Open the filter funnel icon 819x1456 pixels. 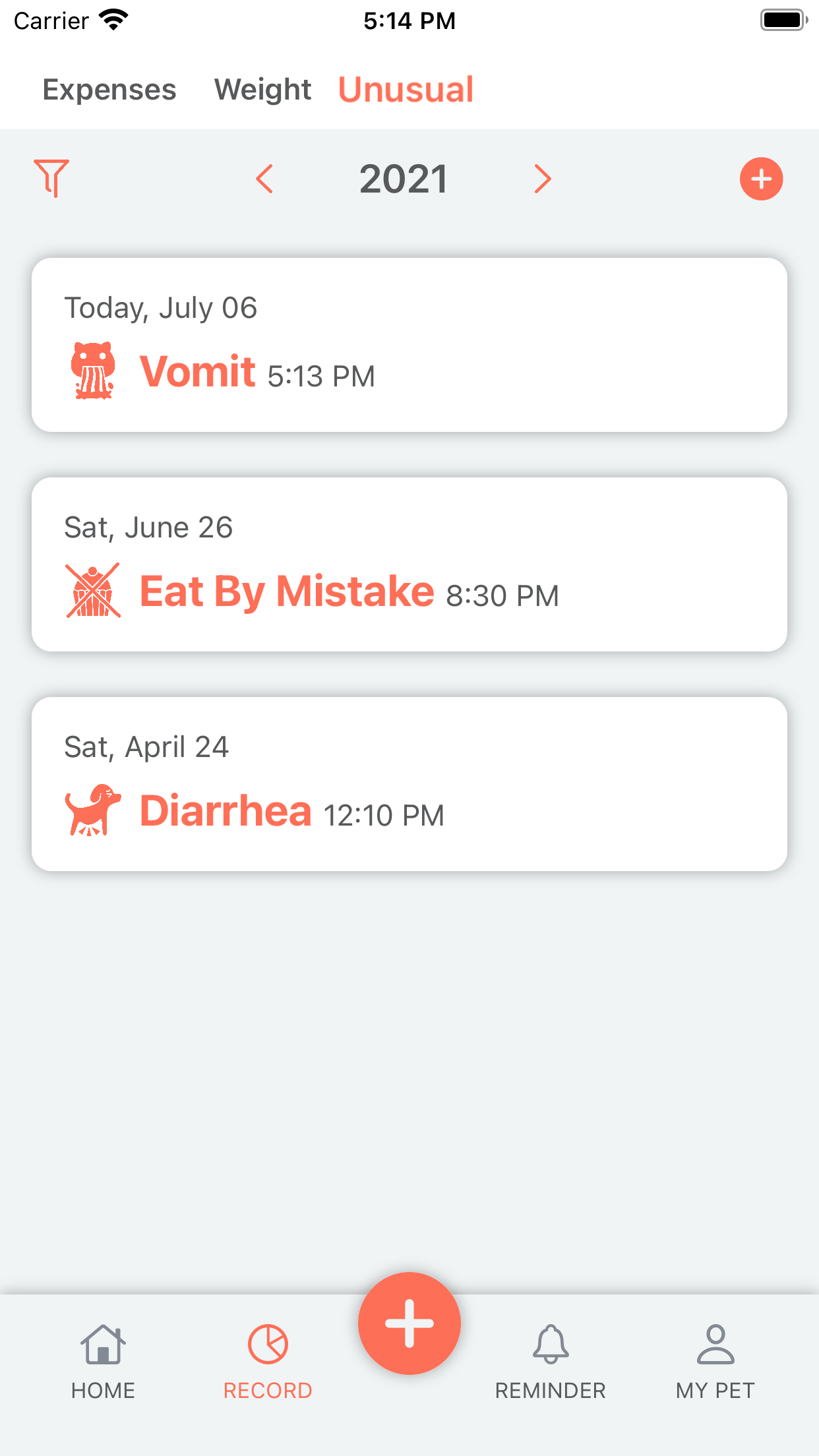coord(51,178)
